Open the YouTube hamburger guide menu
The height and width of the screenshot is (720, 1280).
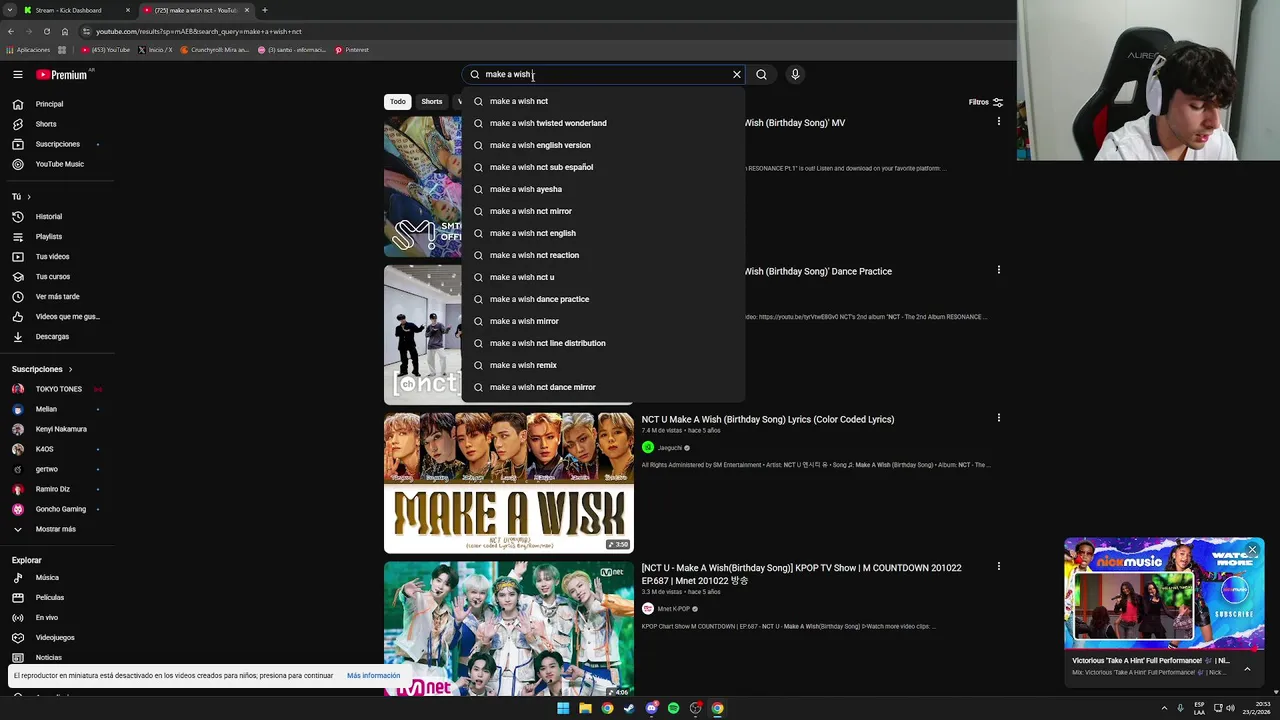[x=18, y=74]
